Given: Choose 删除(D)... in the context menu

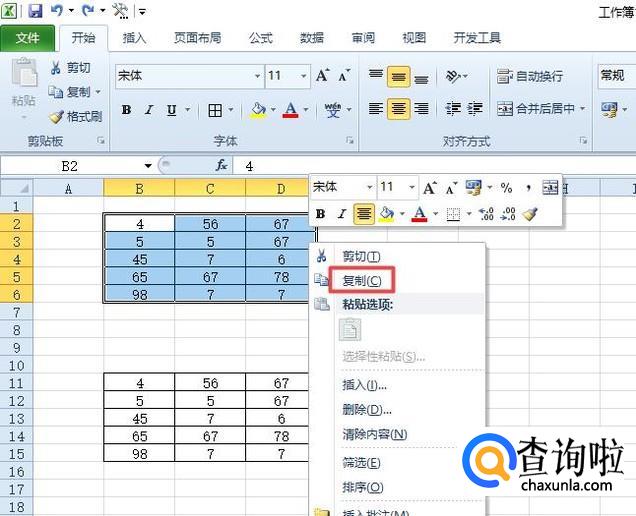Looking at the screenshot, I should 367,410.
